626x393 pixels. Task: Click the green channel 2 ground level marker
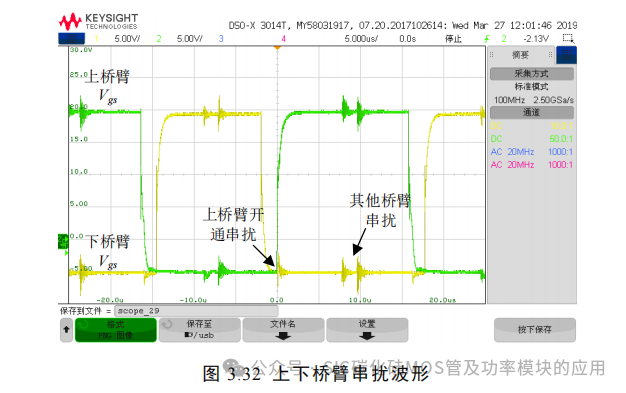[x=63, y=242]
